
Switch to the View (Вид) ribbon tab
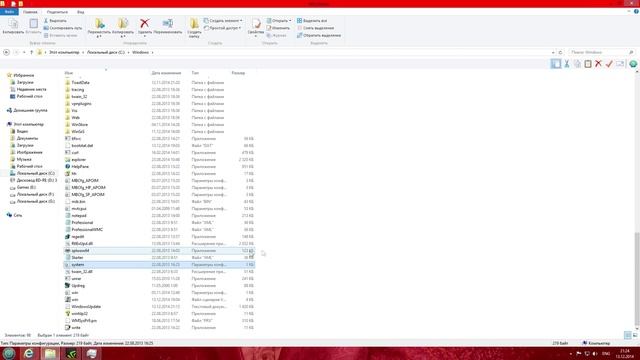click(x=80, y=12)
